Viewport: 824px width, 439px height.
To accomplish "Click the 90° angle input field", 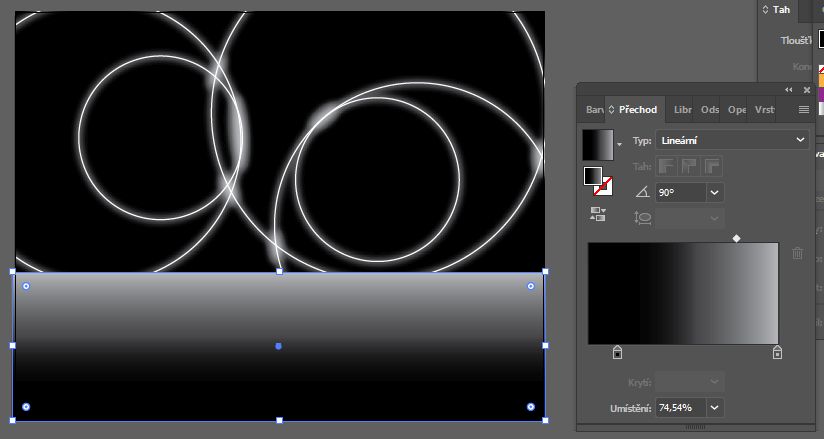I will (680, 192).
